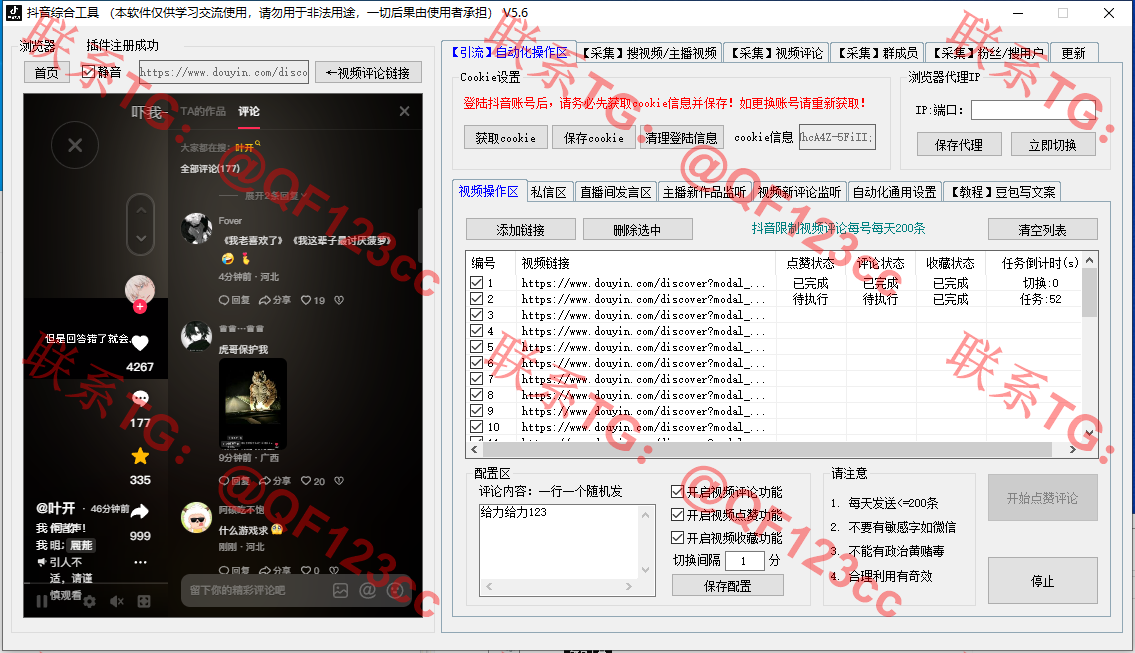
Task: Share the video using the 999 arrow icon
Action: [140, 511]
